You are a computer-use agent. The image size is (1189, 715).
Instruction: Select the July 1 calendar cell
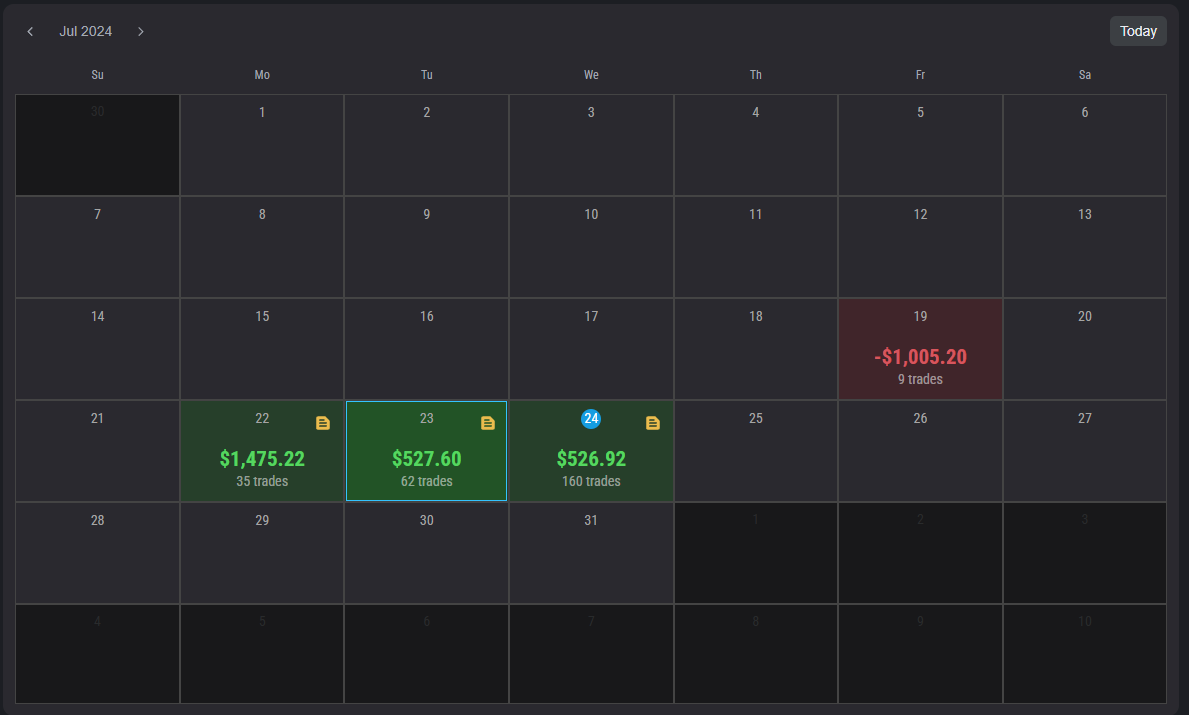(261, 145)
